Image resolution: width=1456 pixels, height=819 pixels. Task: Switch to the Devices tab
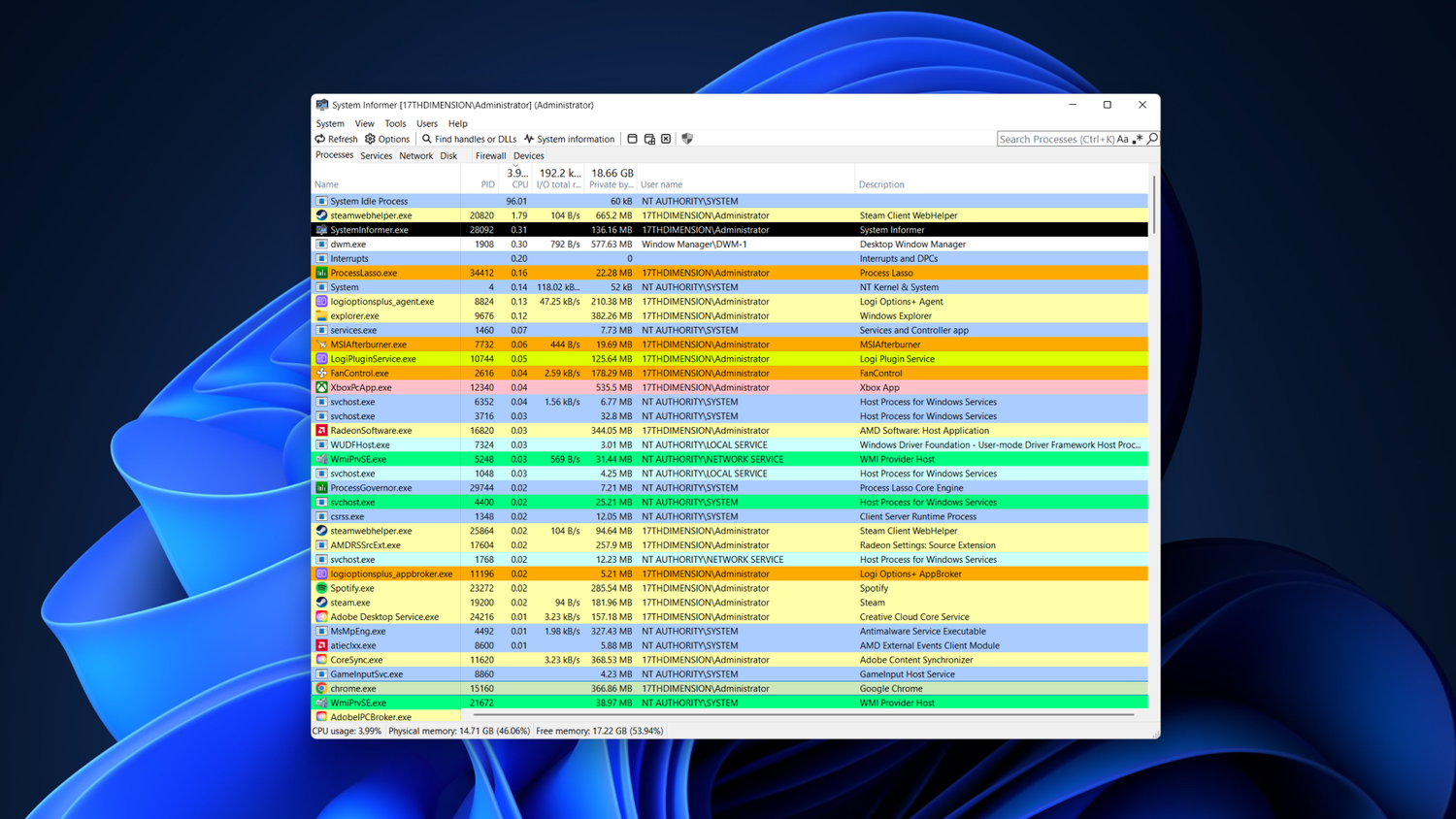(x=528, y=155)
